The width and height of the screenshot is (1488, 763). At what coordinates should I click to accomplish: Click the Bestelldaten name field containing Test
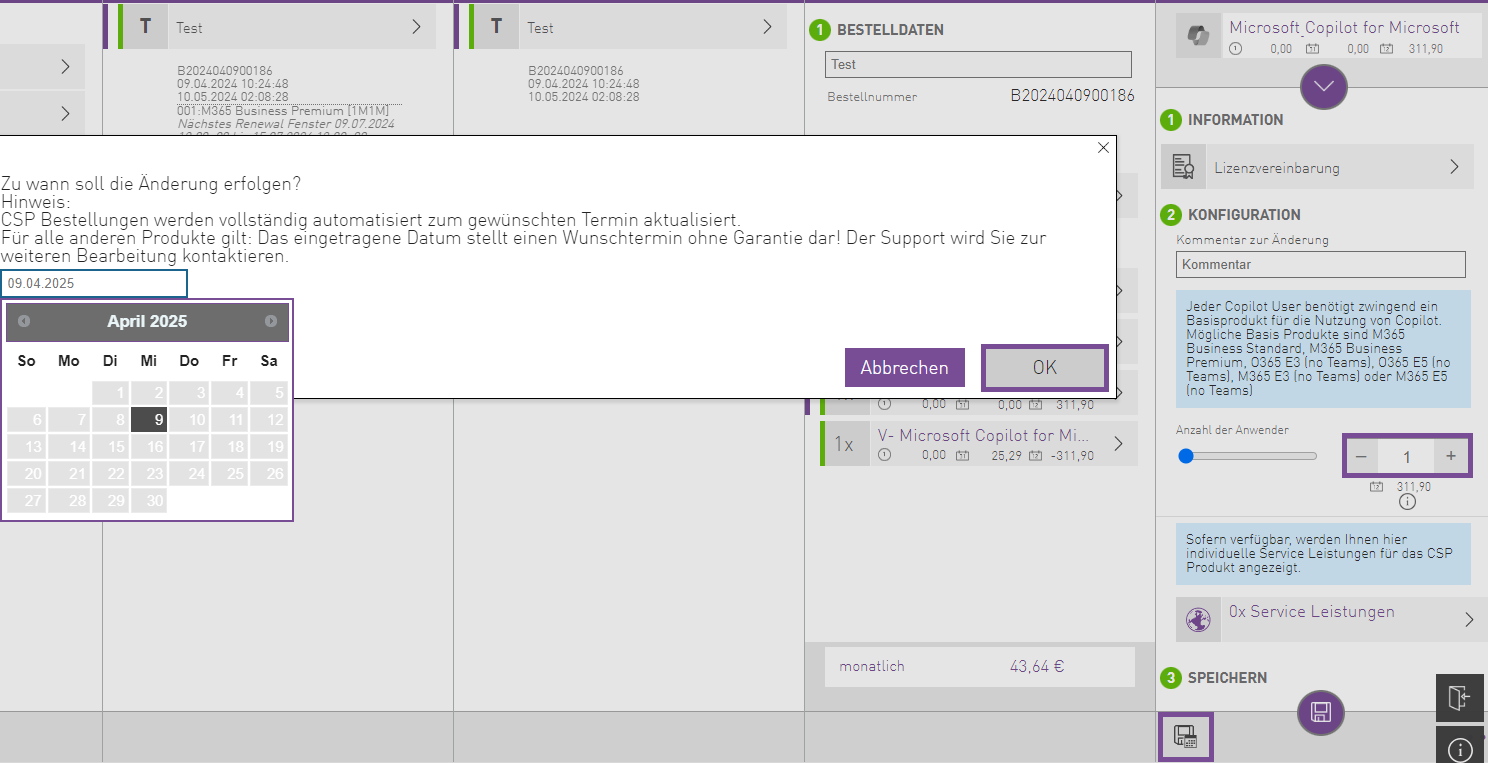[x=978, y=64]
